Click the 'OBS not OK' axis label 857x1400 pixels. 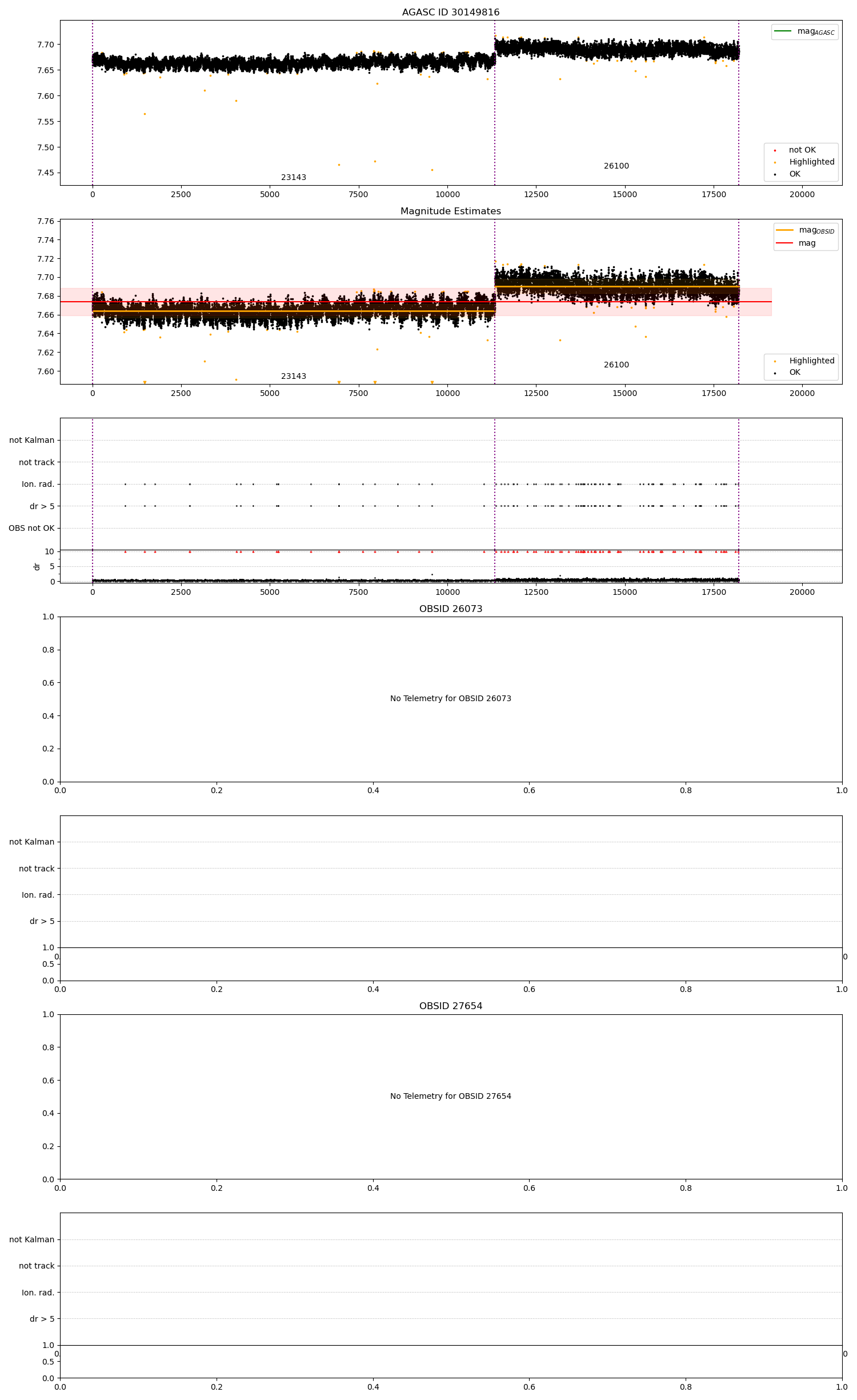click(31, 528)
